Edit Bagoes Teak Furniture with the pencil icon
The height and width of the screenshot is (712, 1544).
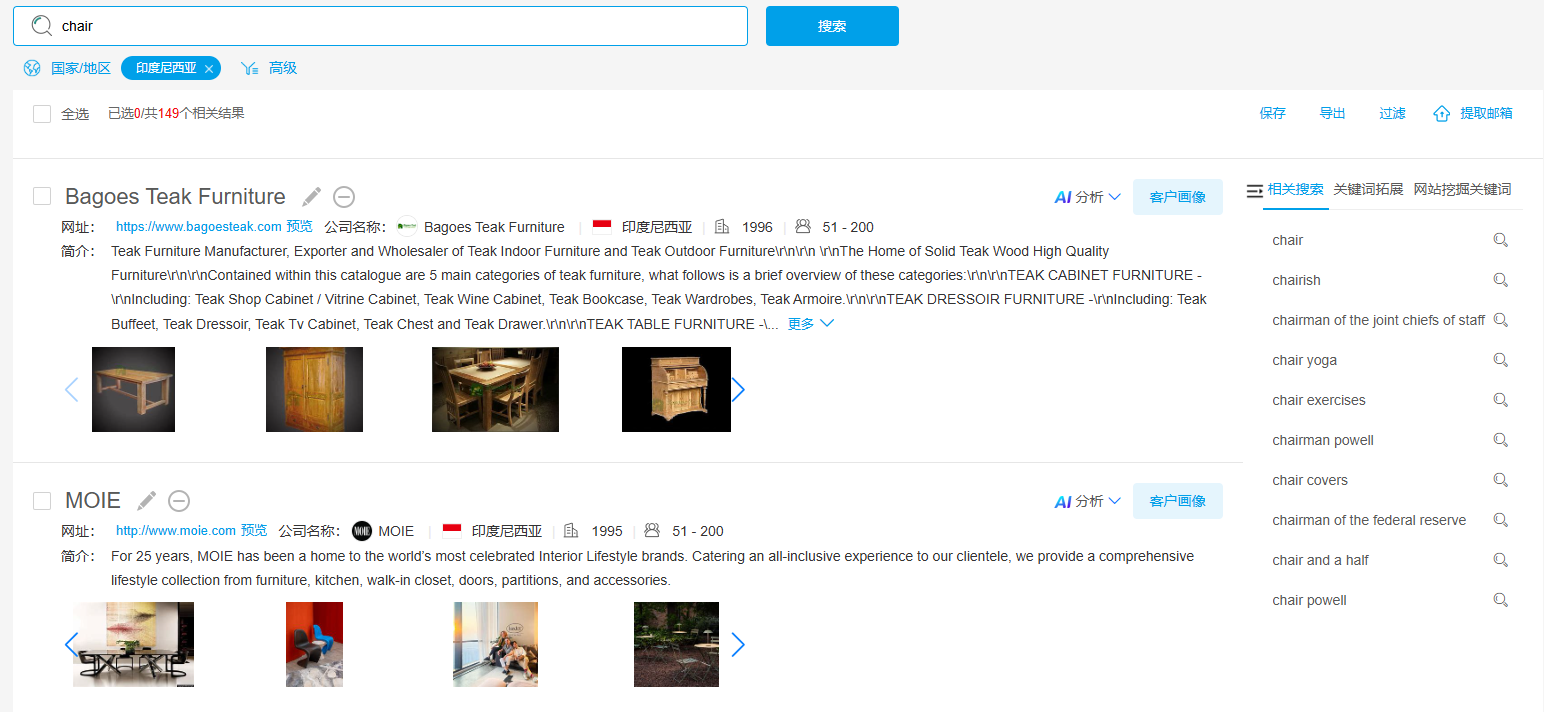(312, 197)
